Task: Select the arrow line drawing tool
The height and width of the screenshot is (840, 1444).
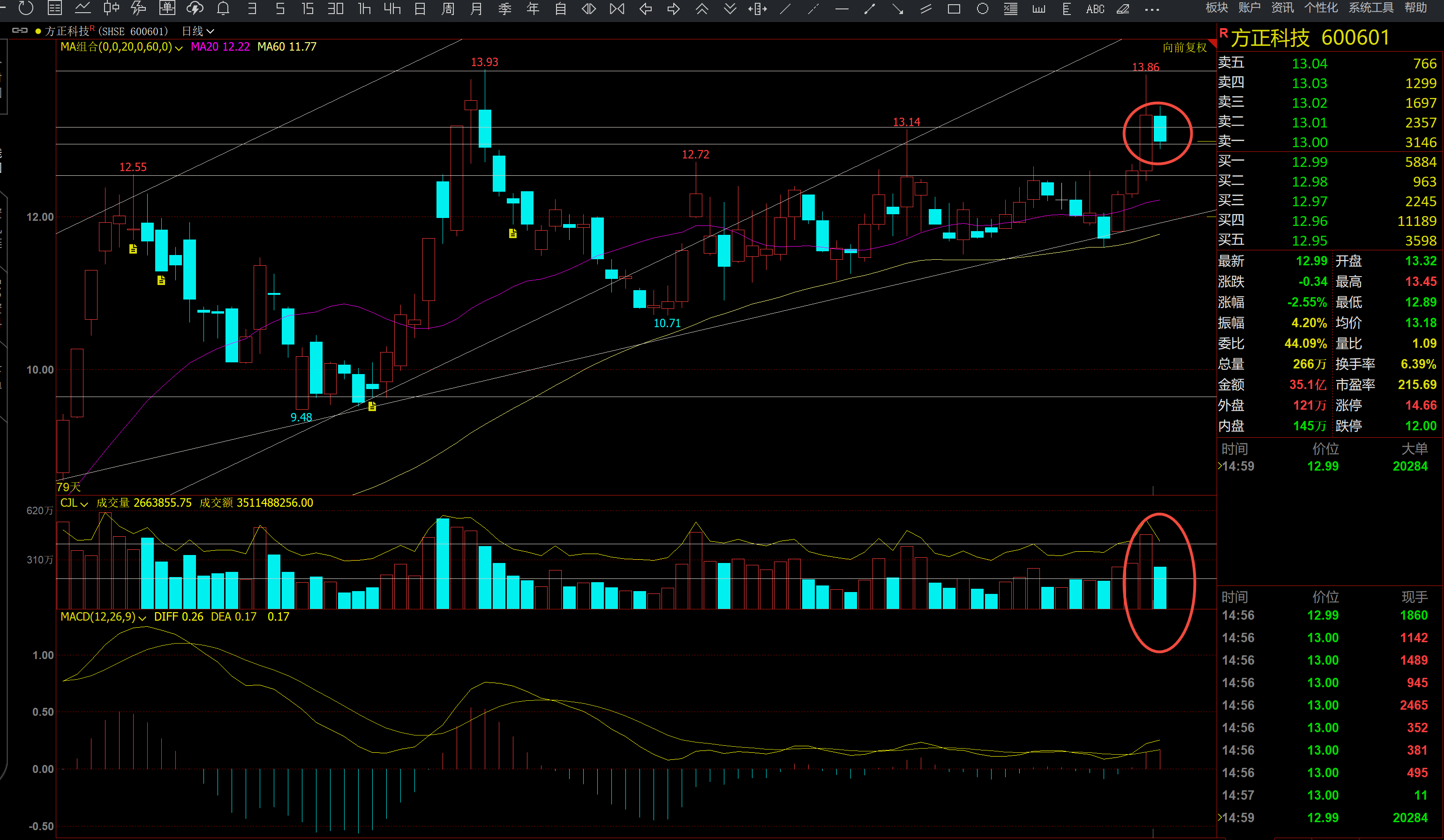Action: coord(898,8)
